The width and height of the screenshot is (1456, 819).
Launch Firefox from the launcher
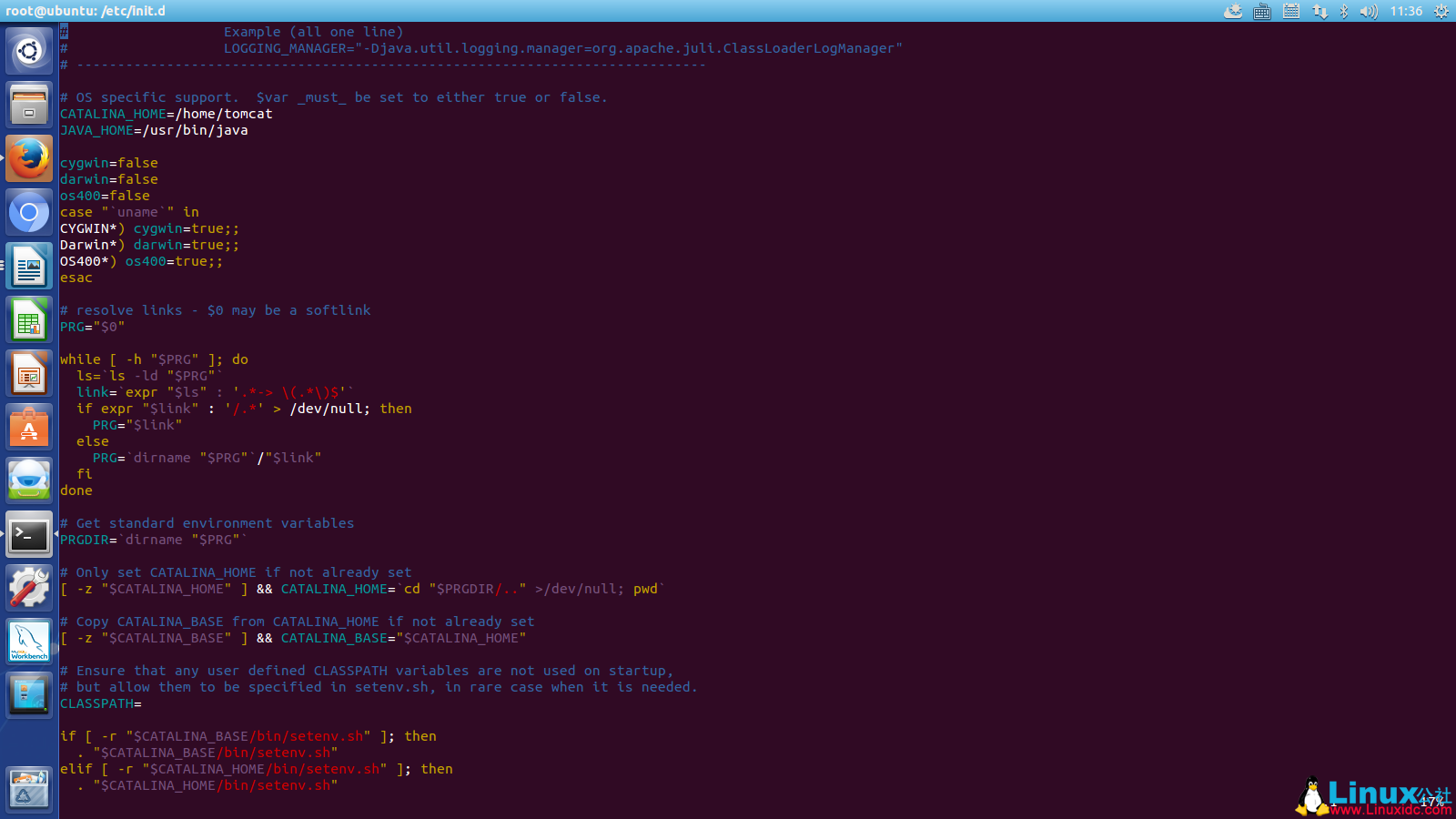coord(29,157)
